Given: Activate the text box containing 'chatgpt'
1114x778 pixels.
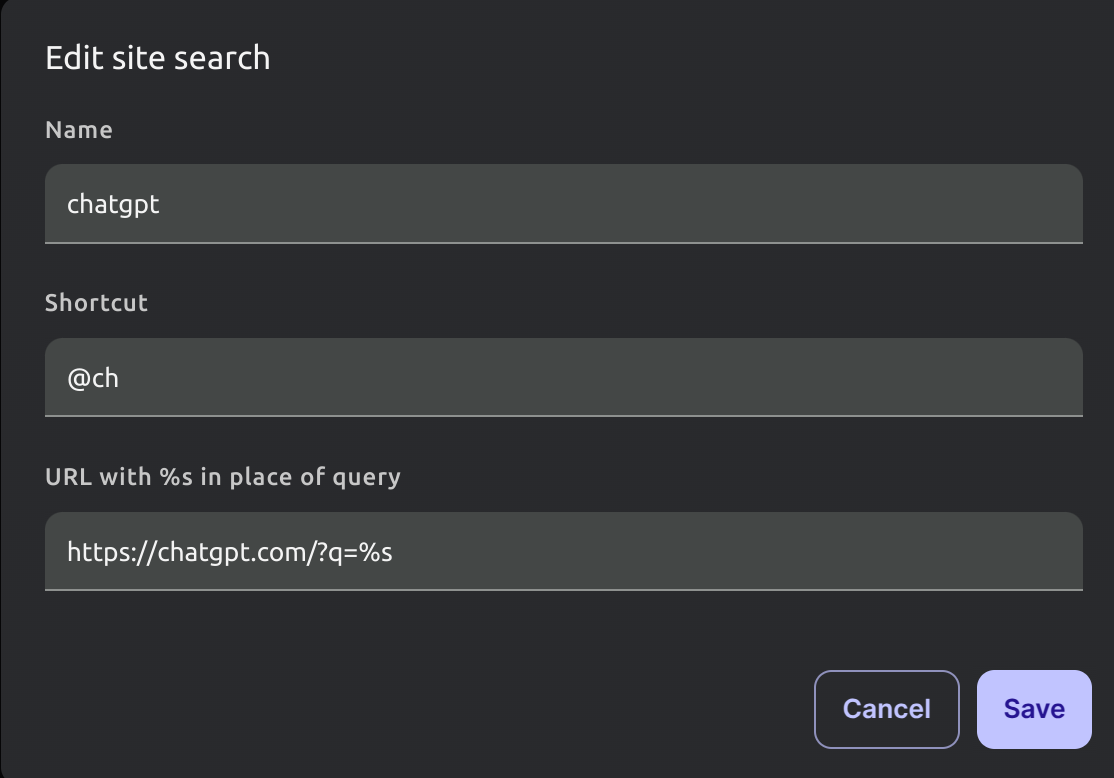Looking at the screenshot, I should tap(563, 204).
